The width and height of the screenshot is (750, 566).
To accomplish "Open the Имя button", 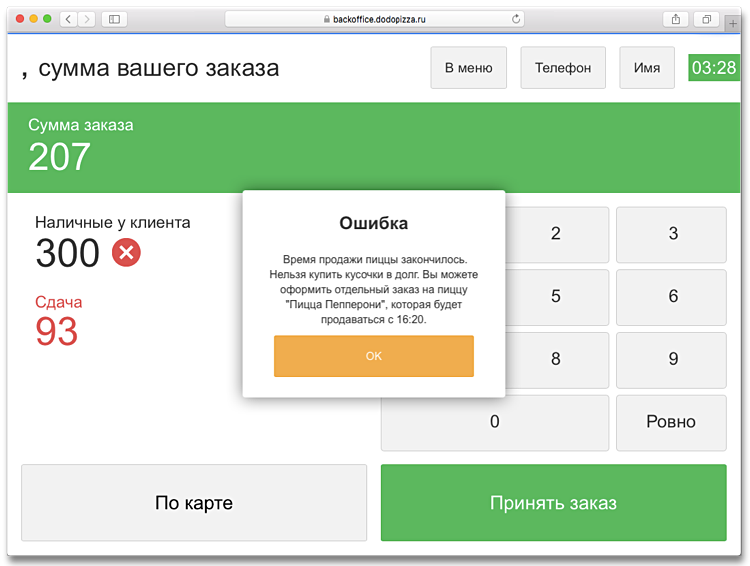I will (647, 67).
